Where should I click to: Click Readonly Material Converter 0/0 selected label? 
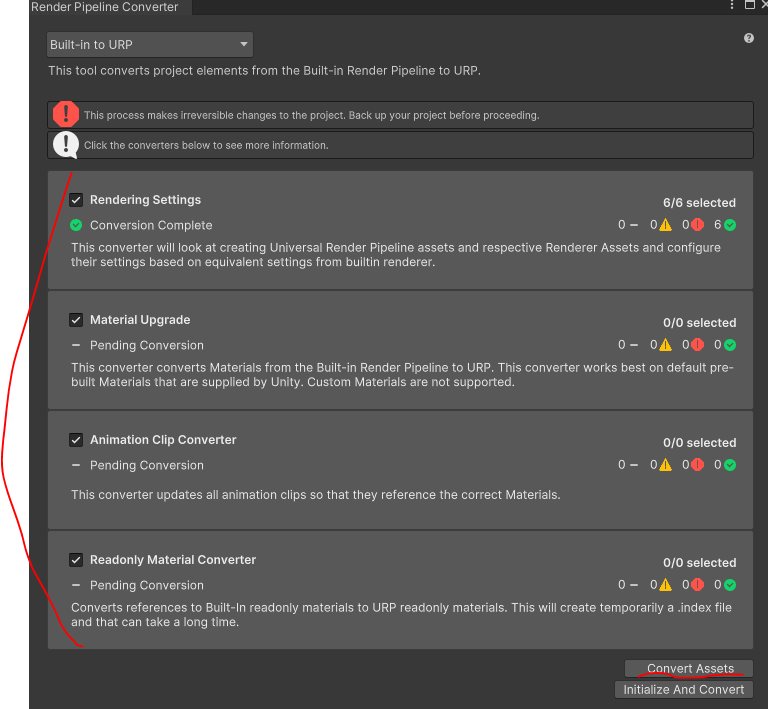click(x=699, y=563)
